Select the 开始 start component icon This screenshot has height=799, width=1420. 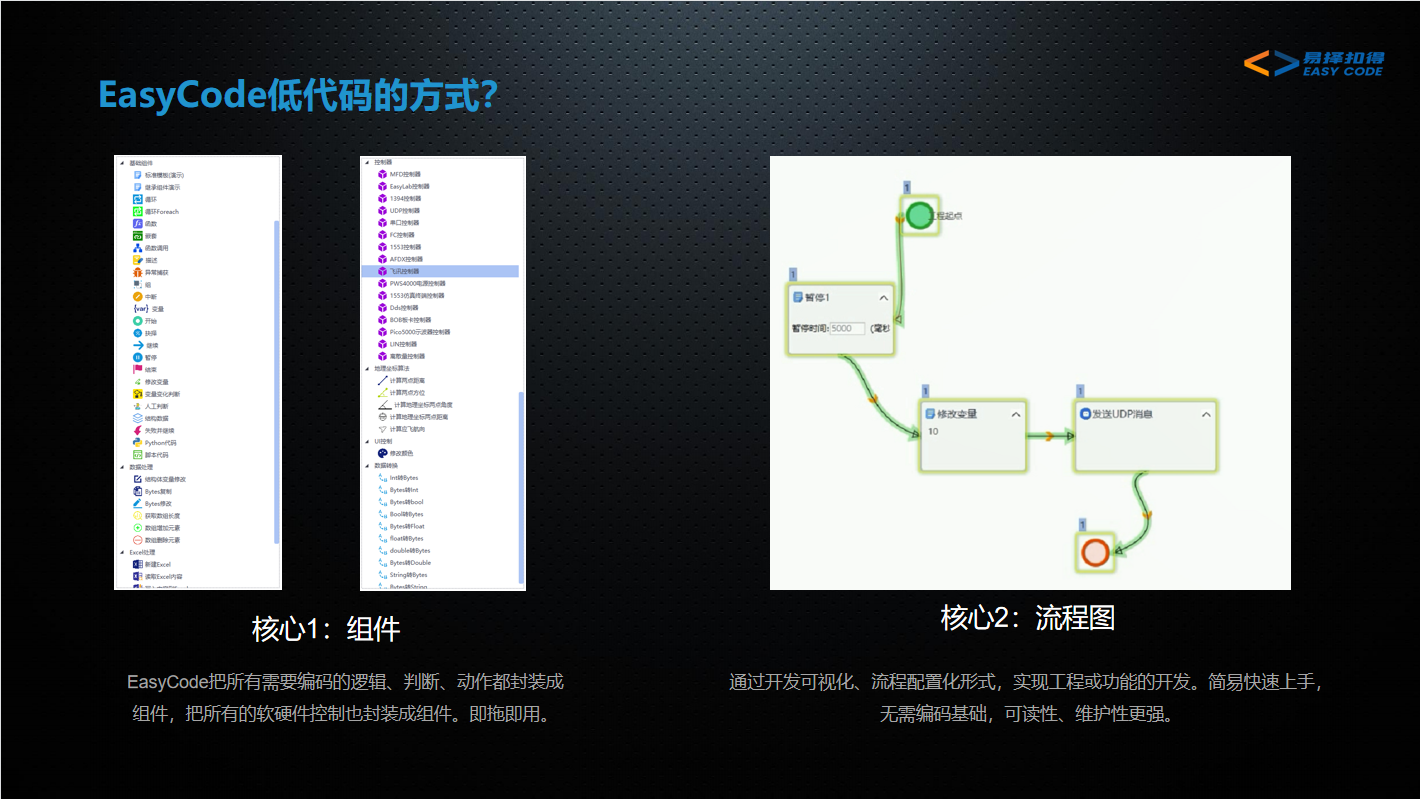pyautogui.click(x=138, y=321)
